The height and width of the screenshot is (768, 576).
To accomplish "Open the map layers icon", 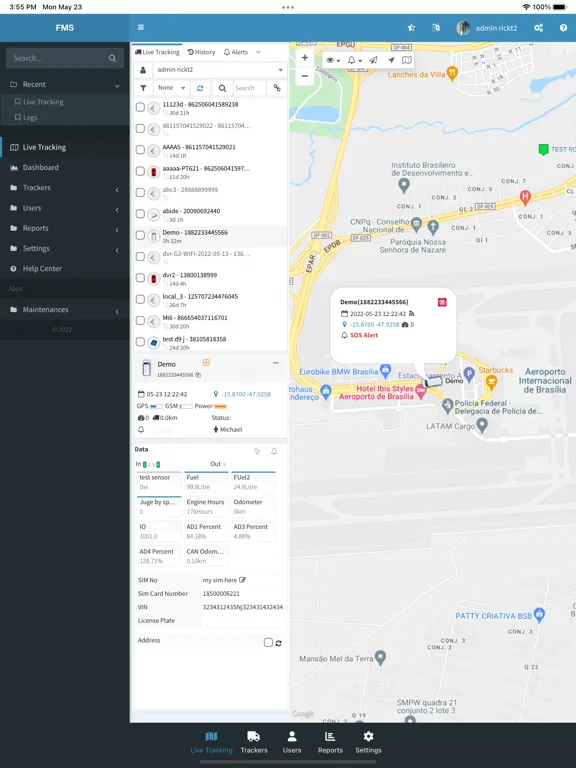I will [407, 60].
